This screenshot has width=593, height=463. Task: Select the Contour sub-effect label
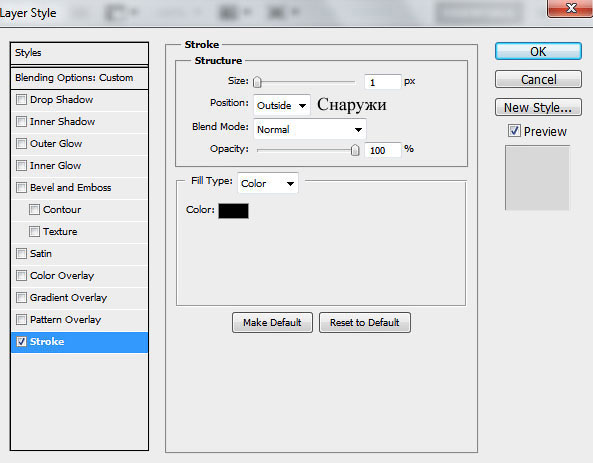tap(62, 210)
